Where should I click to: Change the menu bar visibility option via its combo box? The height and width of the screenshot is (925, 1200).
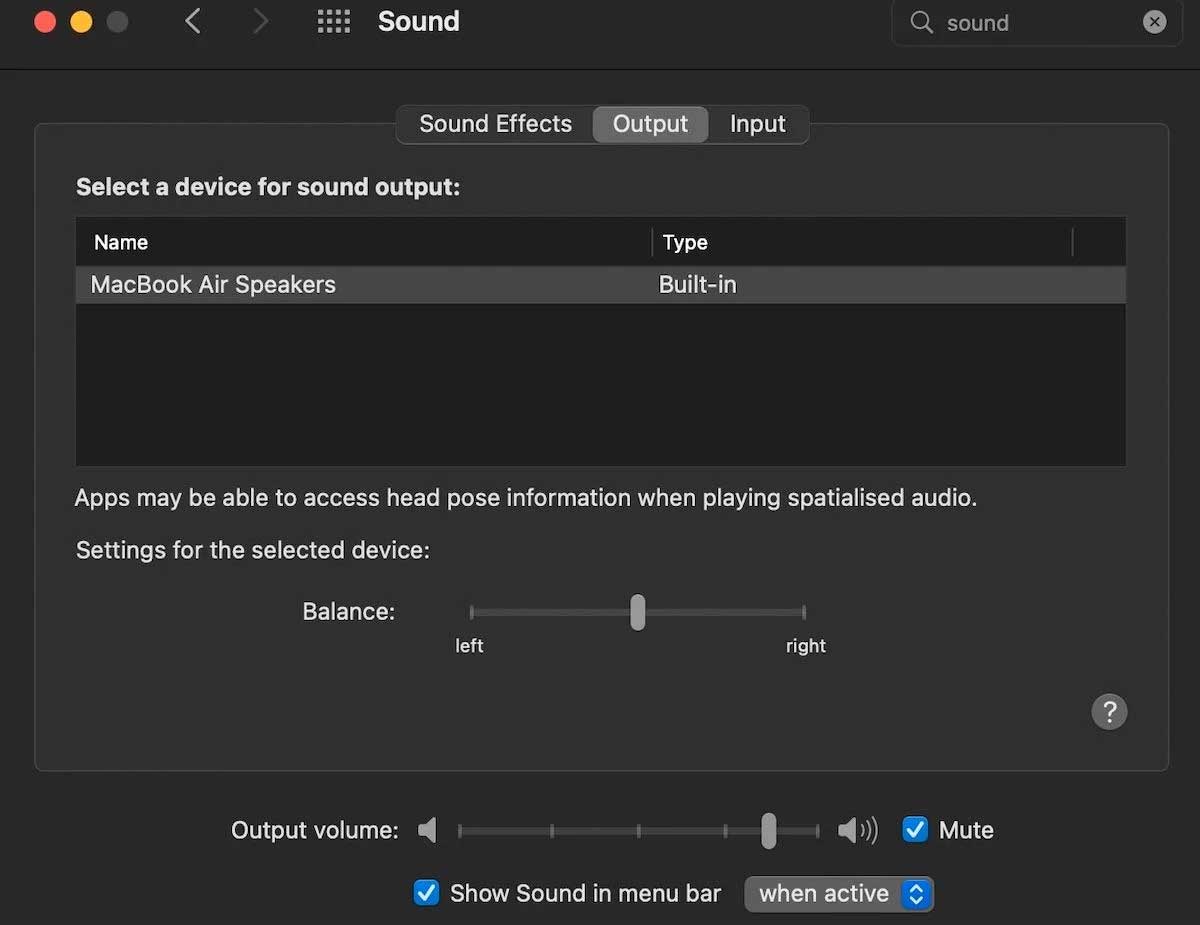click(838, 893)
